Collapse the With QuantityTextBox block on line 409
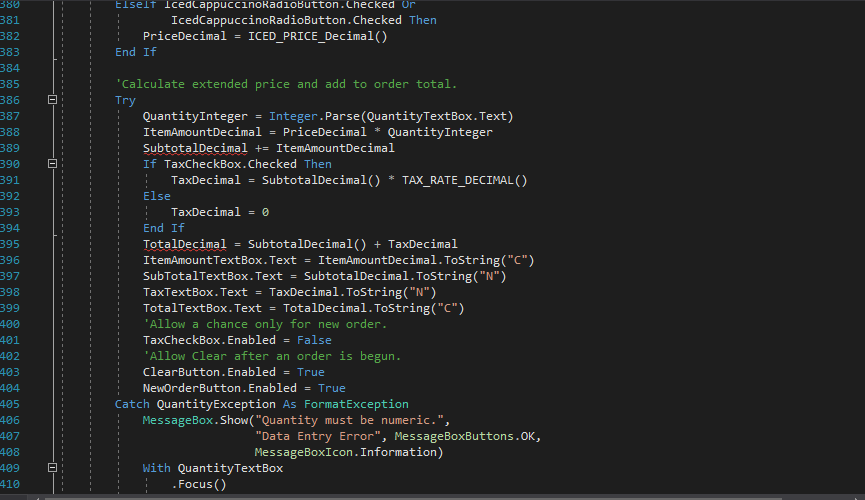 (x=52, y=468)
